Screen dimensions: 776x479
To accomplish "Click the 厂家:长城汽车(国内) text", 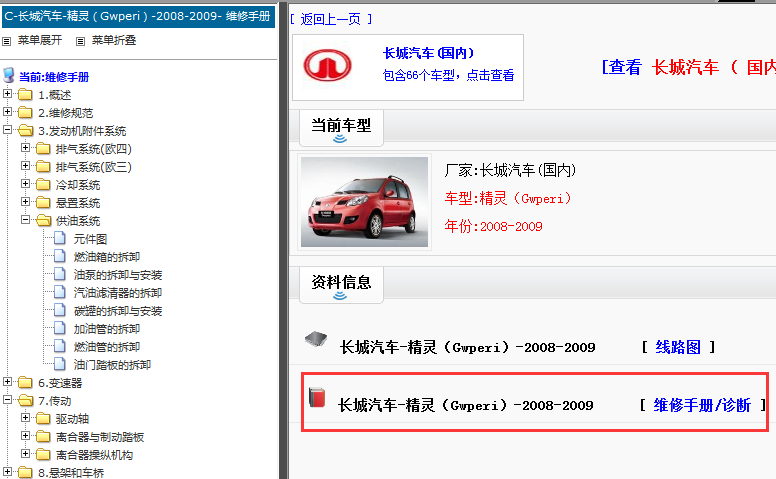I will coord(510,170).
